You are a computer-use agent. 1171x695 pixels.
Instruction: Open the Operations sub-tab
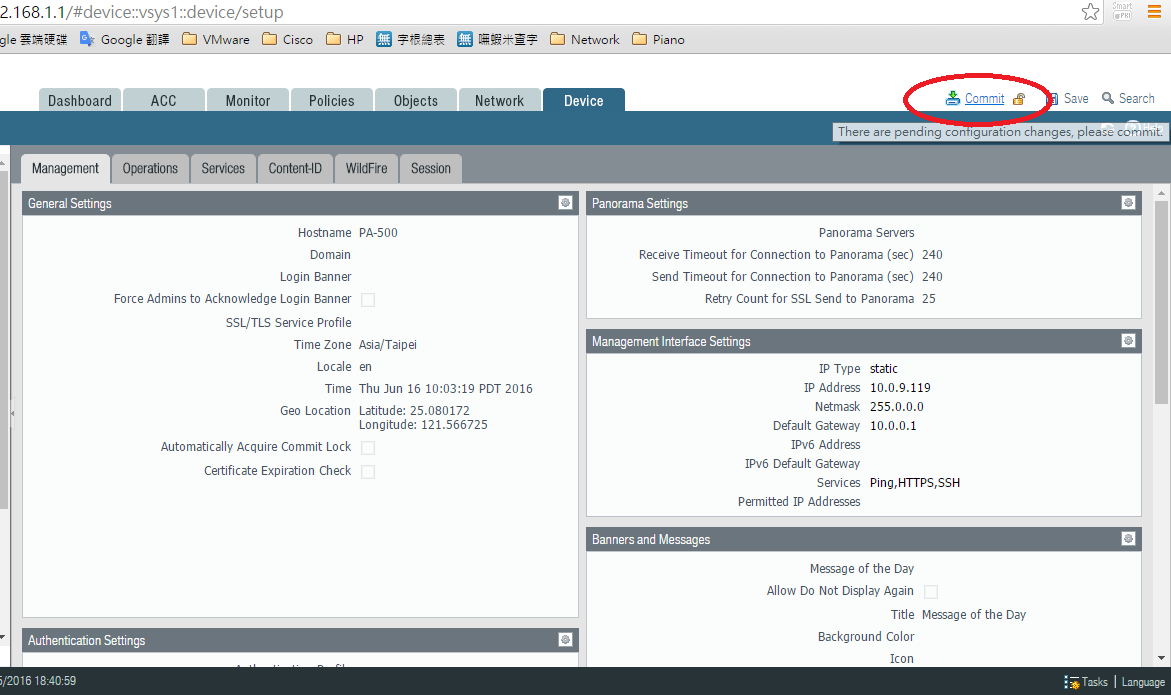point(150,169)
